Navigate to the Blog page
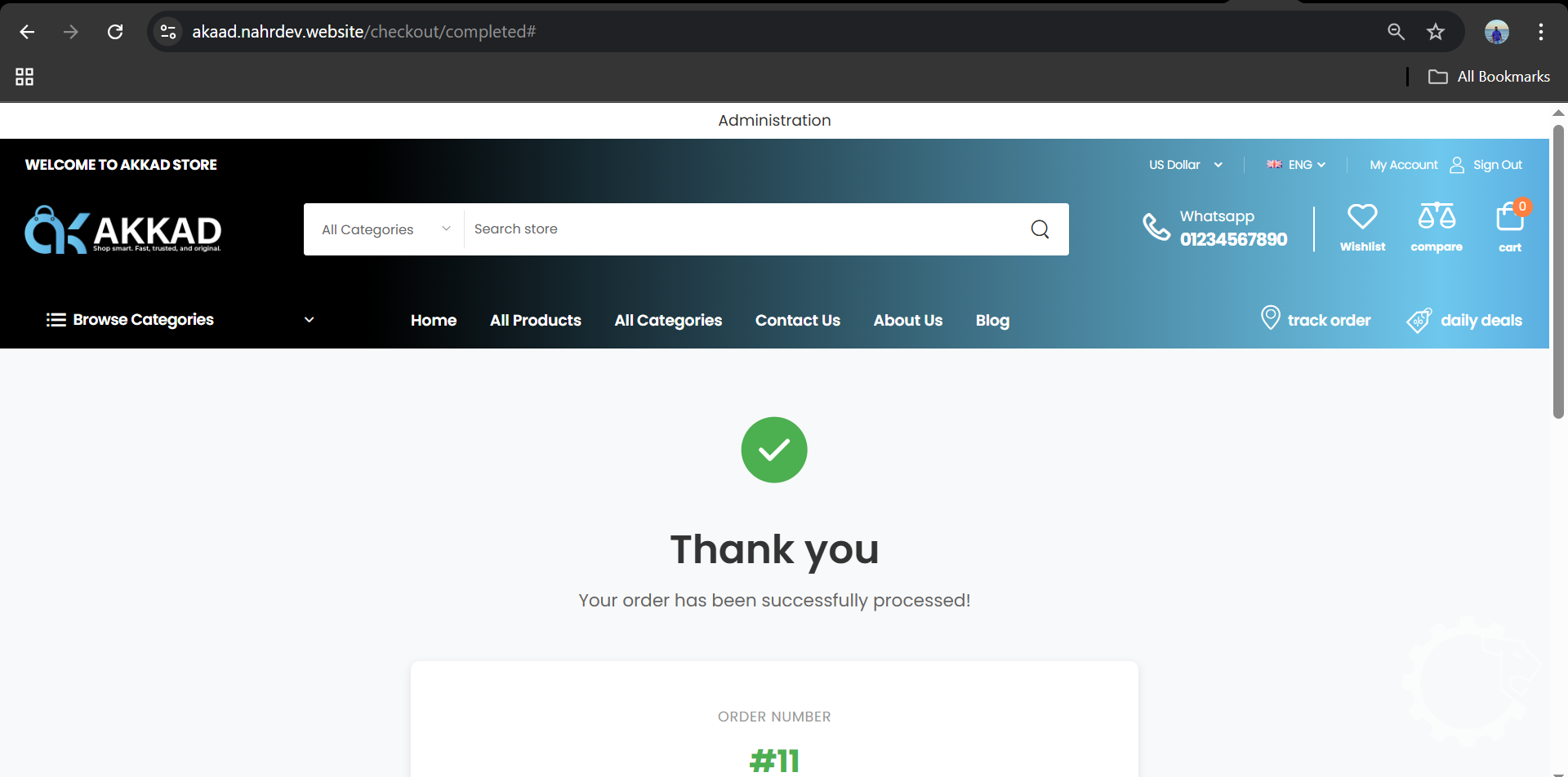1568x777 pixels. (x=992, y=321)
